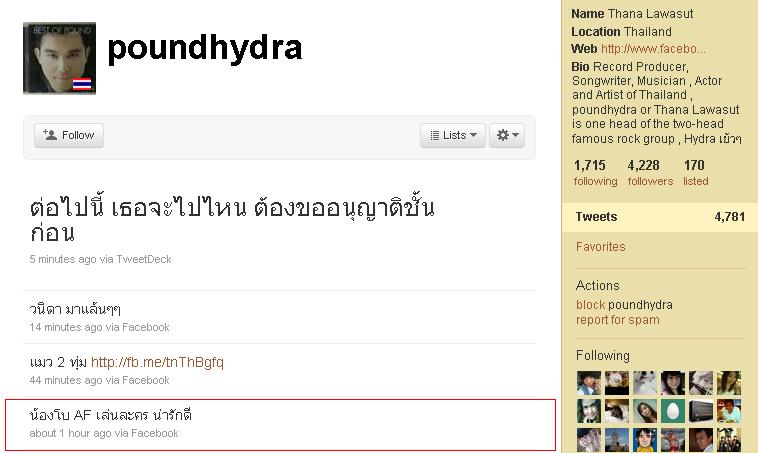
Task: Click the poundhydra profile picture
Action: coord(59,58)
